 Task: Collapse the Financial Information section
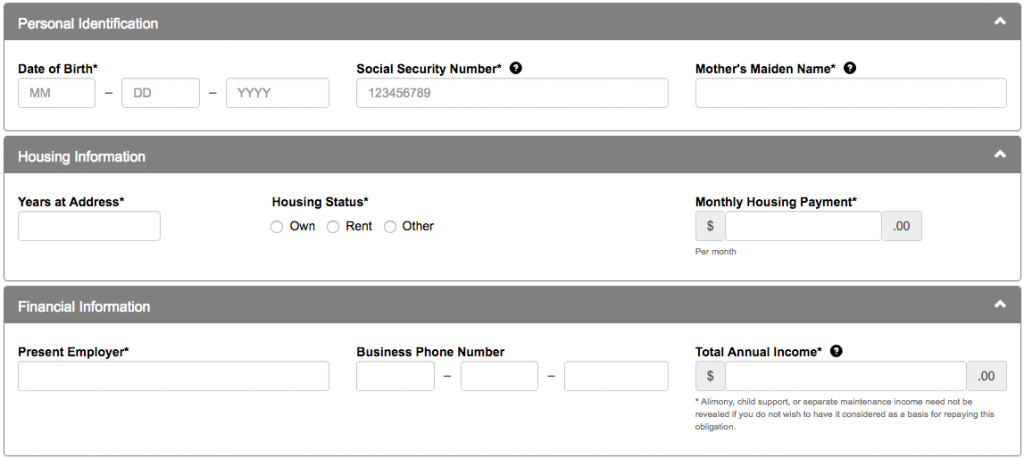[1000, 304]
